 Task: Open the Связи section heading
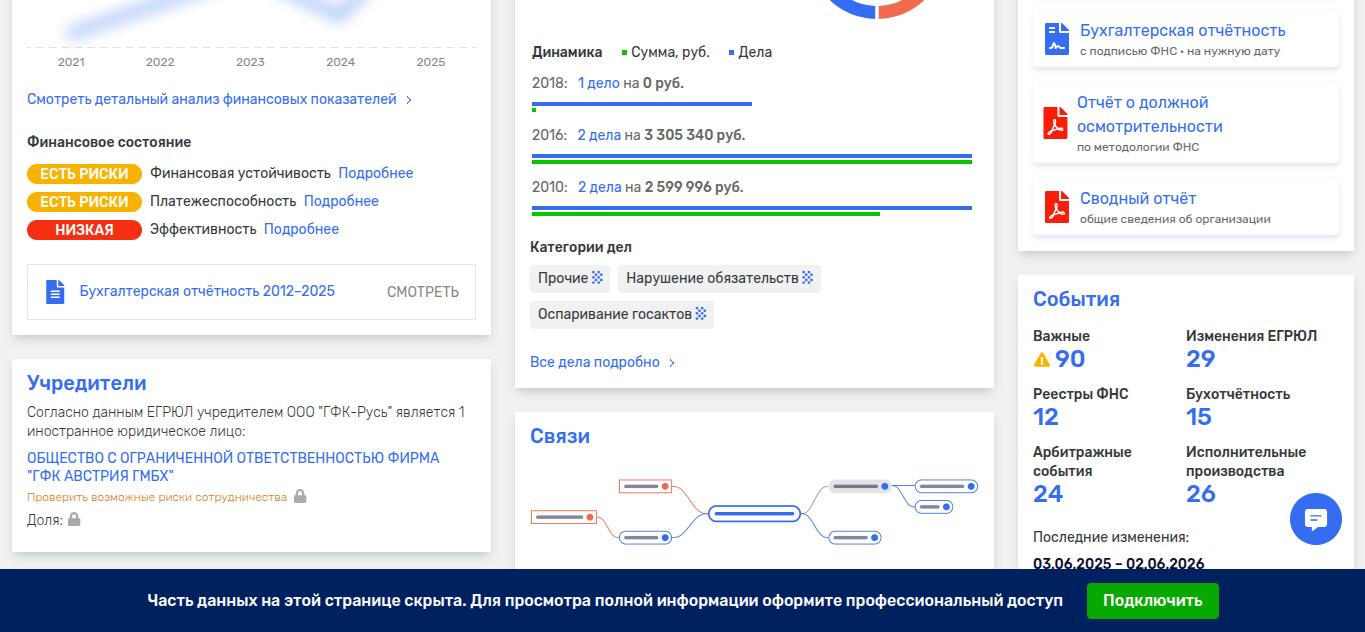point(560,436)
